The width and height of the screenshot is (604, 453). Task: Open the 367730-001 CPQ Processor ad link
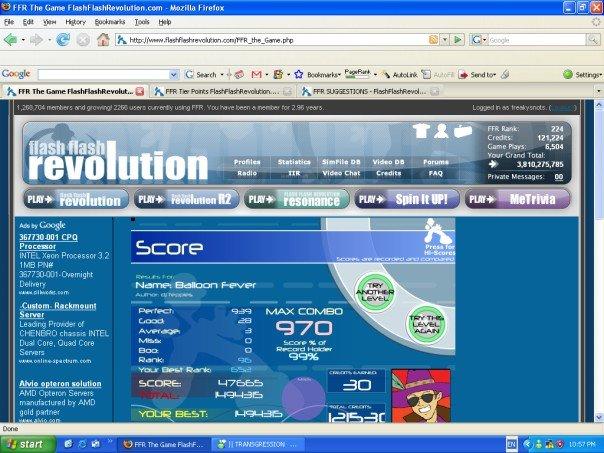[x=48, y=242]
